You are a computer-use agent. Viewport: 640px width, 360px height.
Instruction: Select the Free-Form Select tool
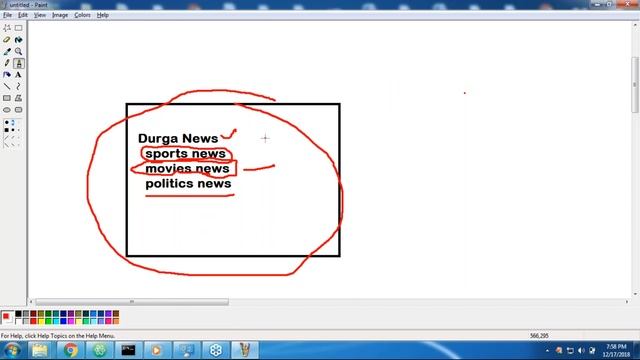[7, 28]
